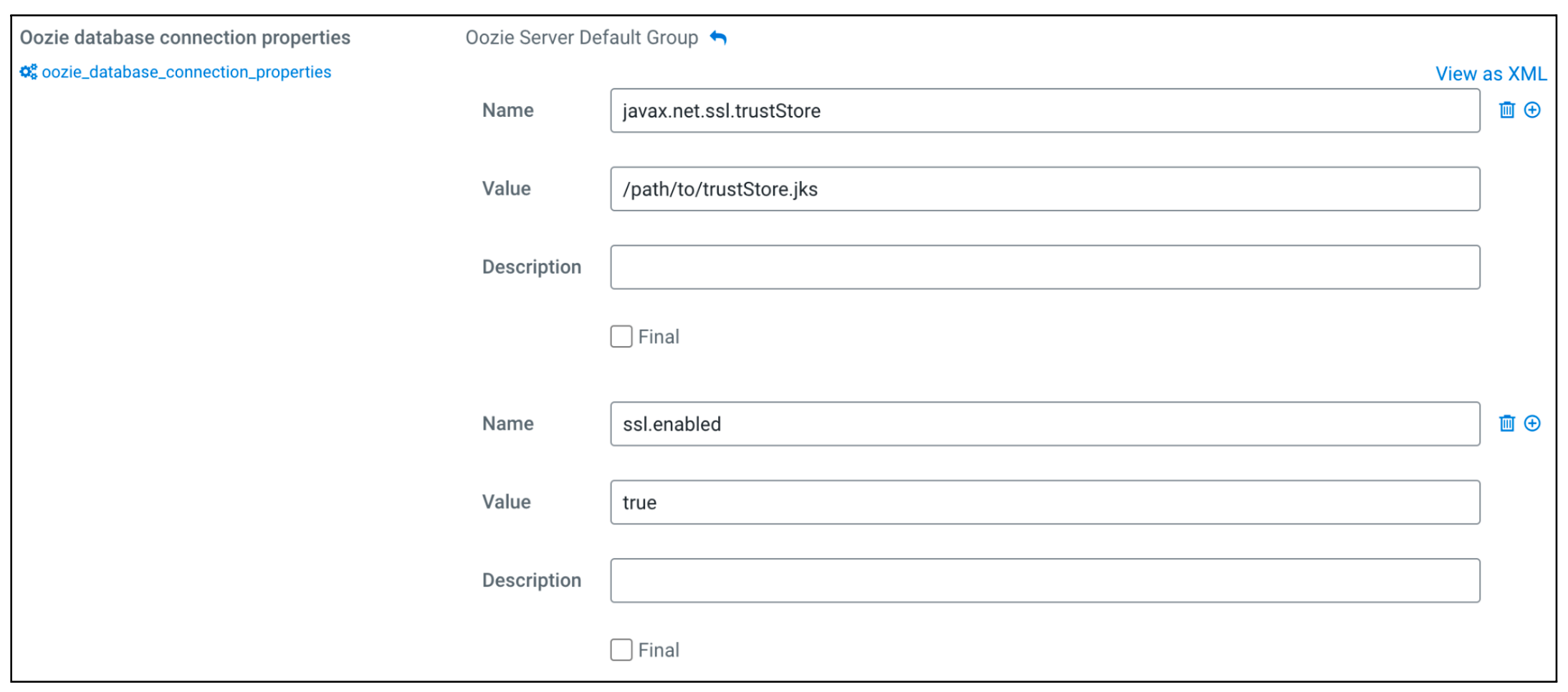1568x692 pixels.
Task: Open the oozie_database_connection_properties link
Action: tap(186, 72)
